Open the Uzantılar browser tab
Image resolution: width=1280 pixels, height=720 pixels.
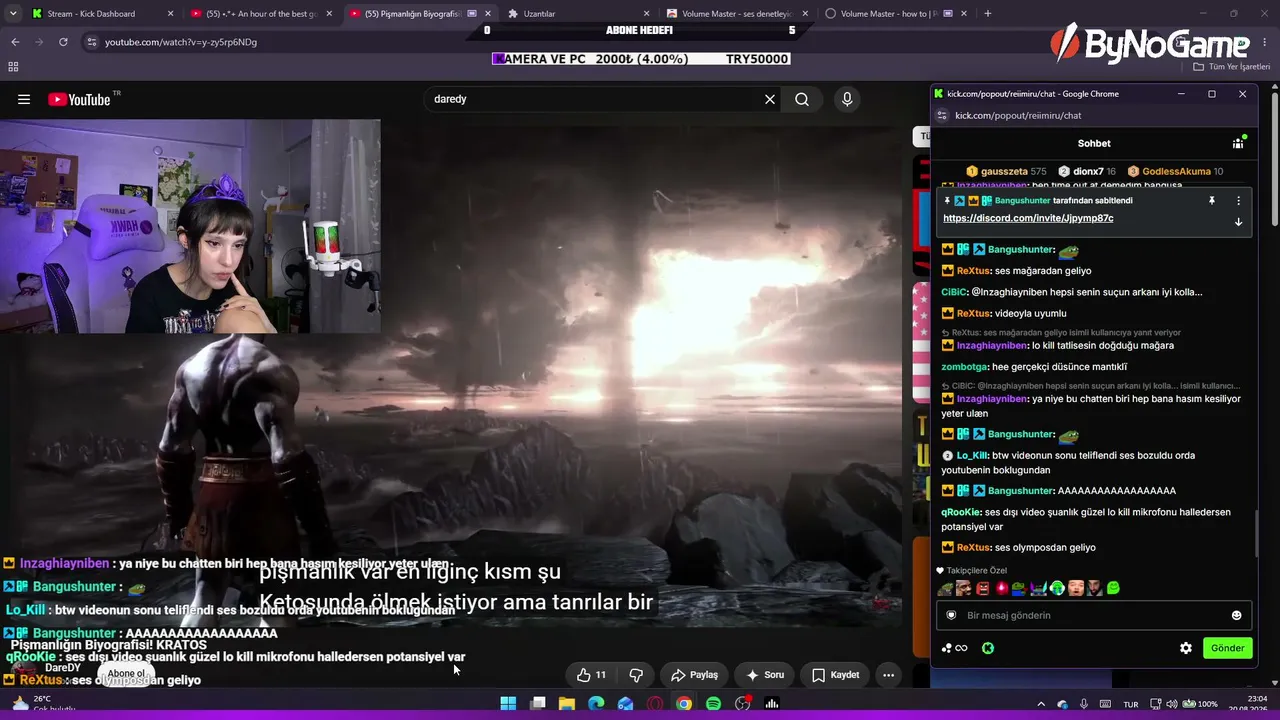[578, 14]
